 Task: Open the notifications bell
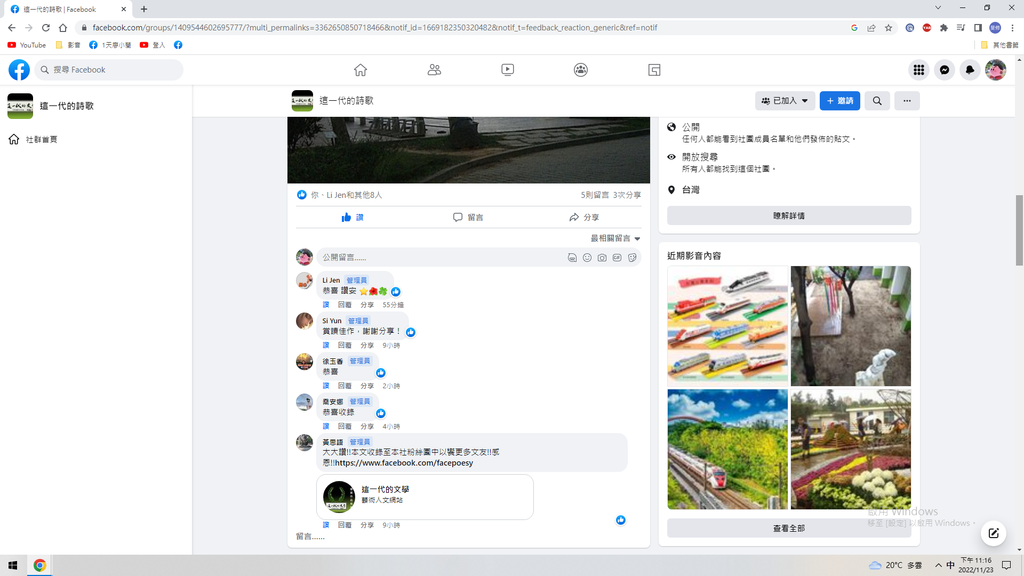tap(970, 70)
